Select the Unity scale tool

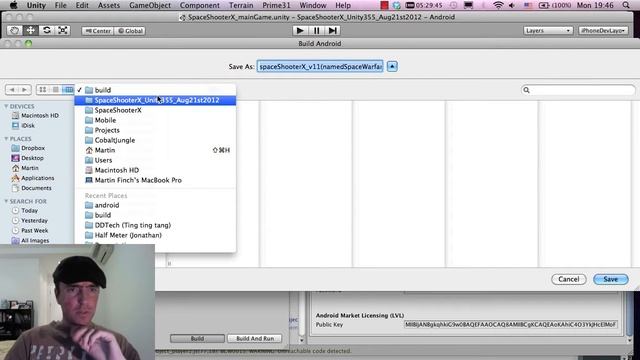click(x=62, y=31)
